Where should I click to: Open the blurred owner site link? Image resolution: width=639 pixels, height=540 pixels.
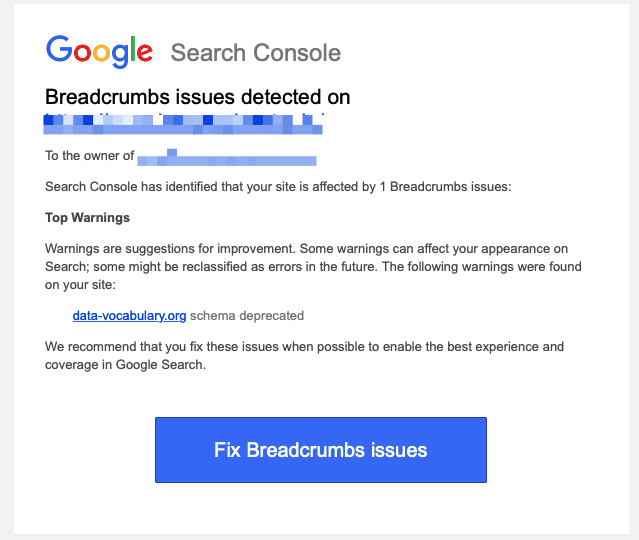coord(227,157)
